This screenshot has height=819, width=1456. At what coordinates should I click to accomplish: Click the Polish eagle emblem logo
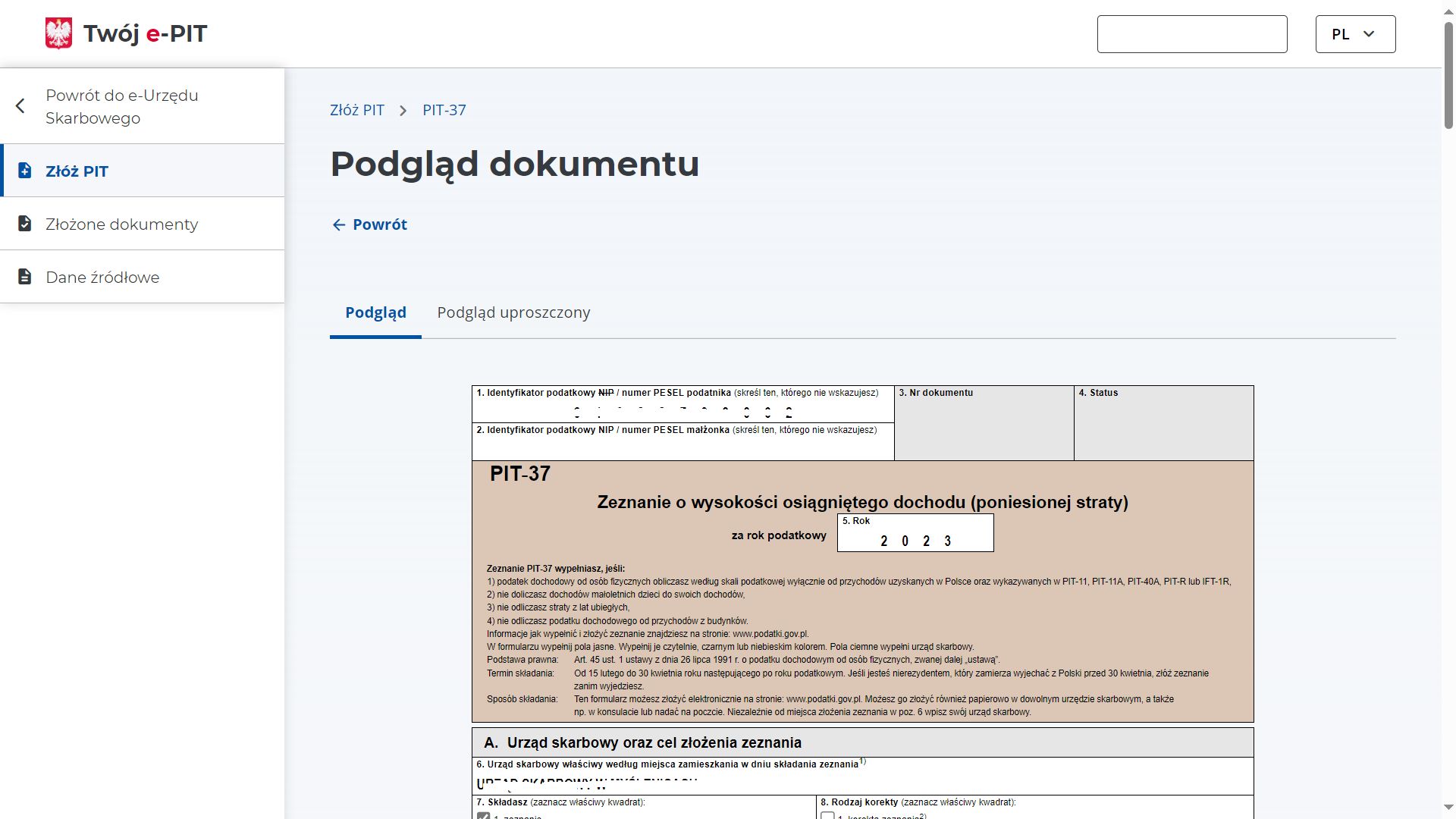(58, 33)
